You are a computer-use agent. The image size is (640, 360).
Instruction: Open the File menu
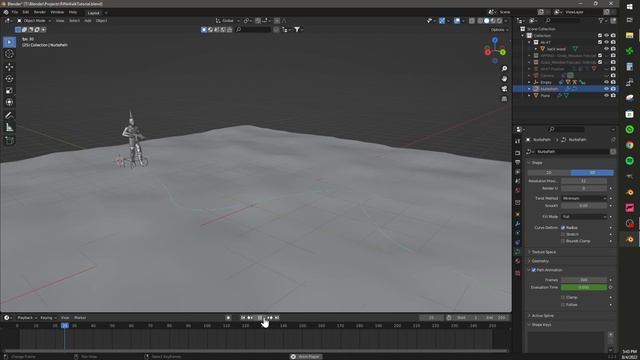[15, 12]
